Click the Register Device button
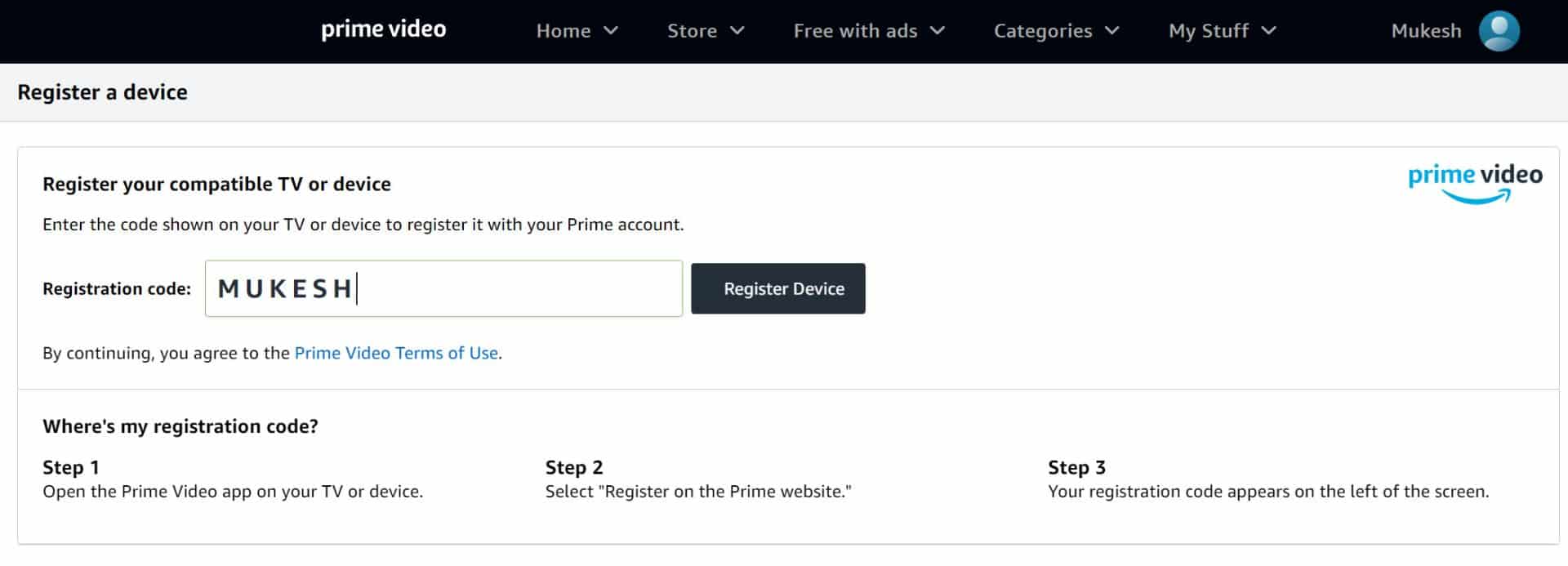This screenshot has height=566, width=1568. coord(777,288)
